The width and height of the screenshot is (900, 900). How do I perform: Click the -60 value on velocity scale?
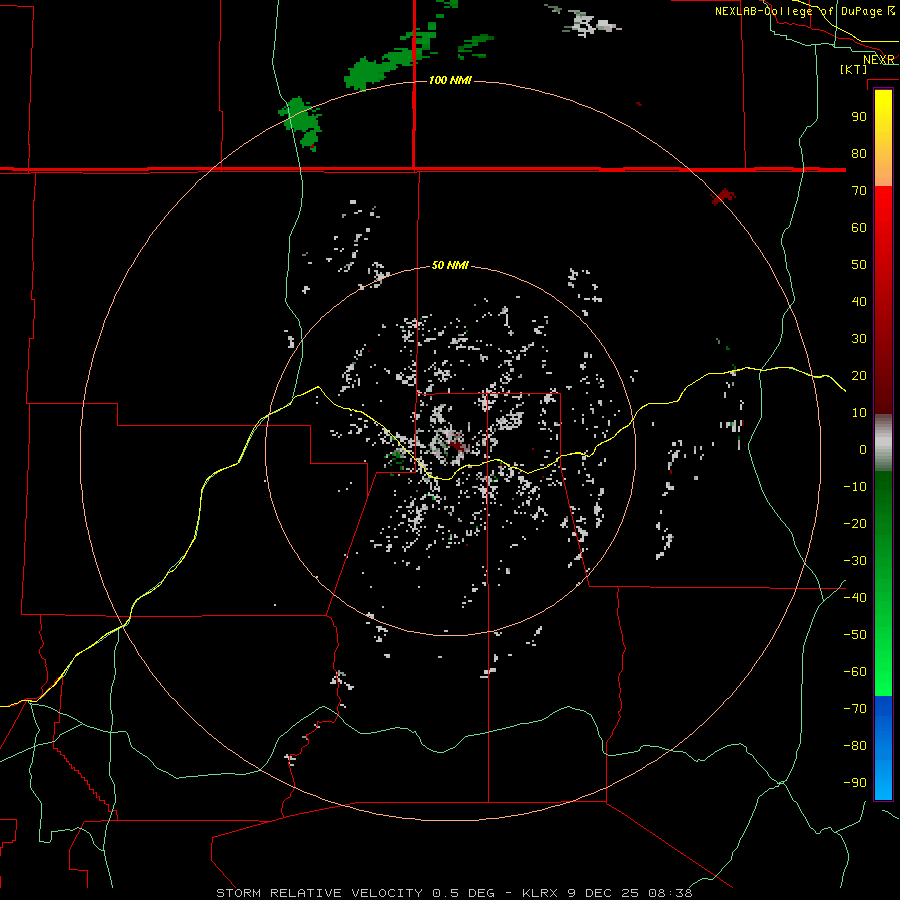[855, 672]
